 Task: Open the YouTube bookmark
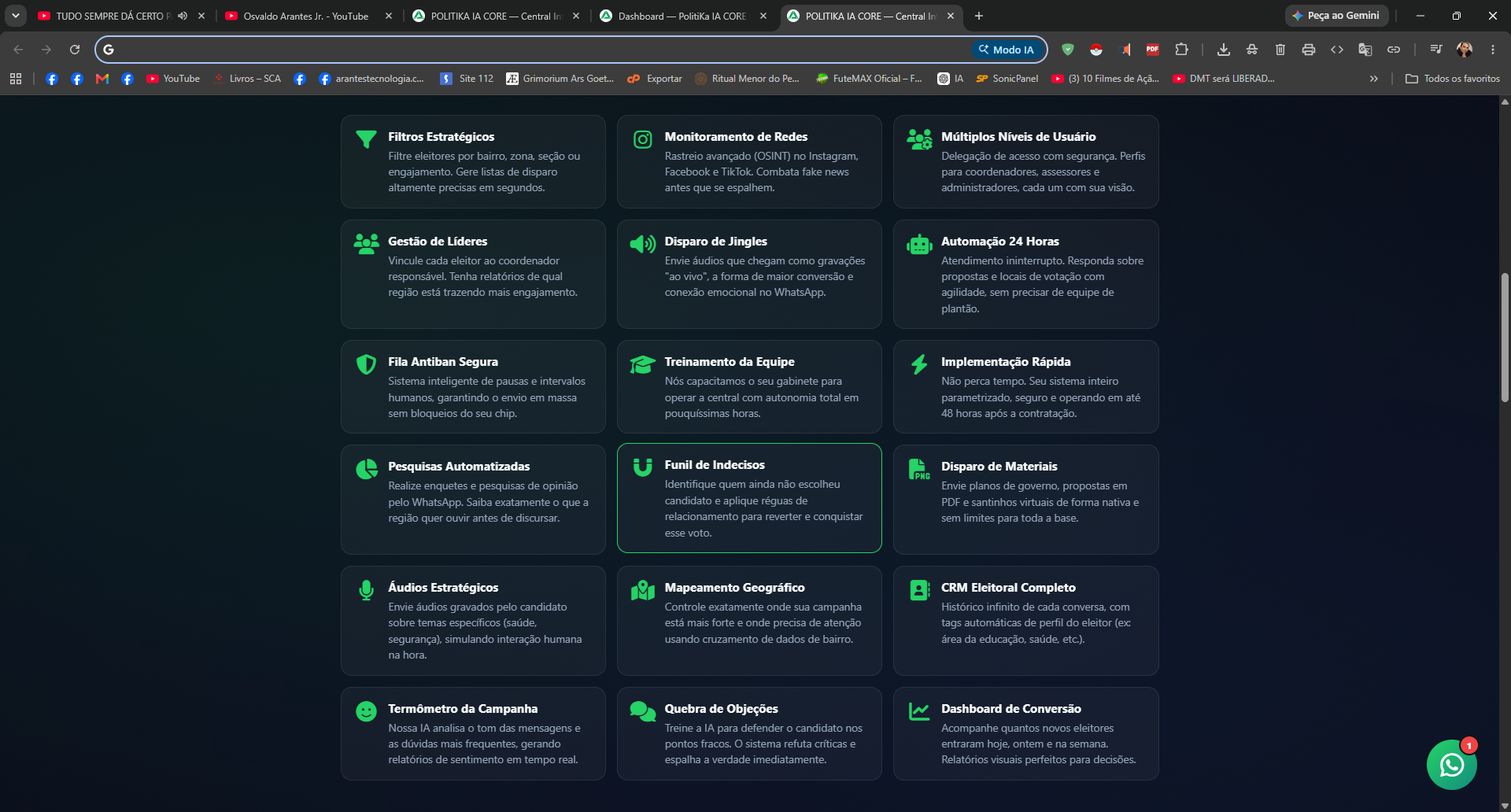[x=173, y=79]
